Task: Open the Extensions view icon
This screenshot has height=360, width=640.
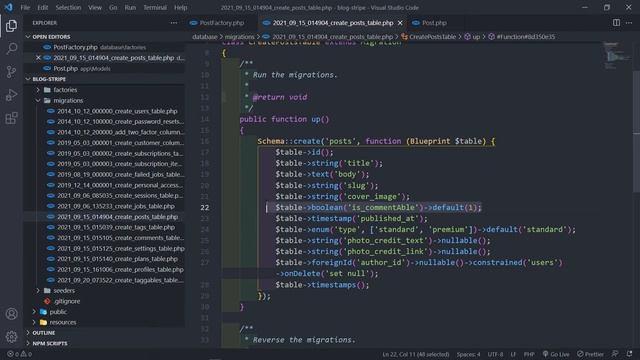Action: [x=11, y=118]
